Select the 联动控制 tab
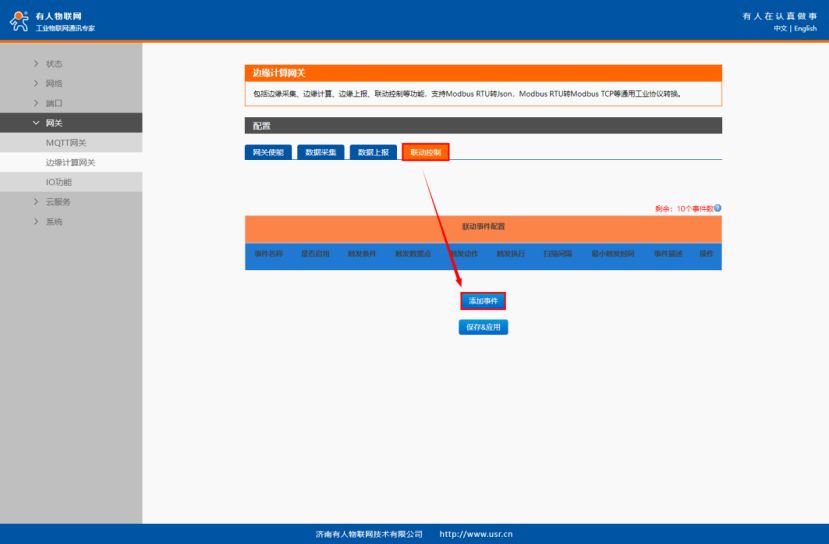 coord(426,152)
